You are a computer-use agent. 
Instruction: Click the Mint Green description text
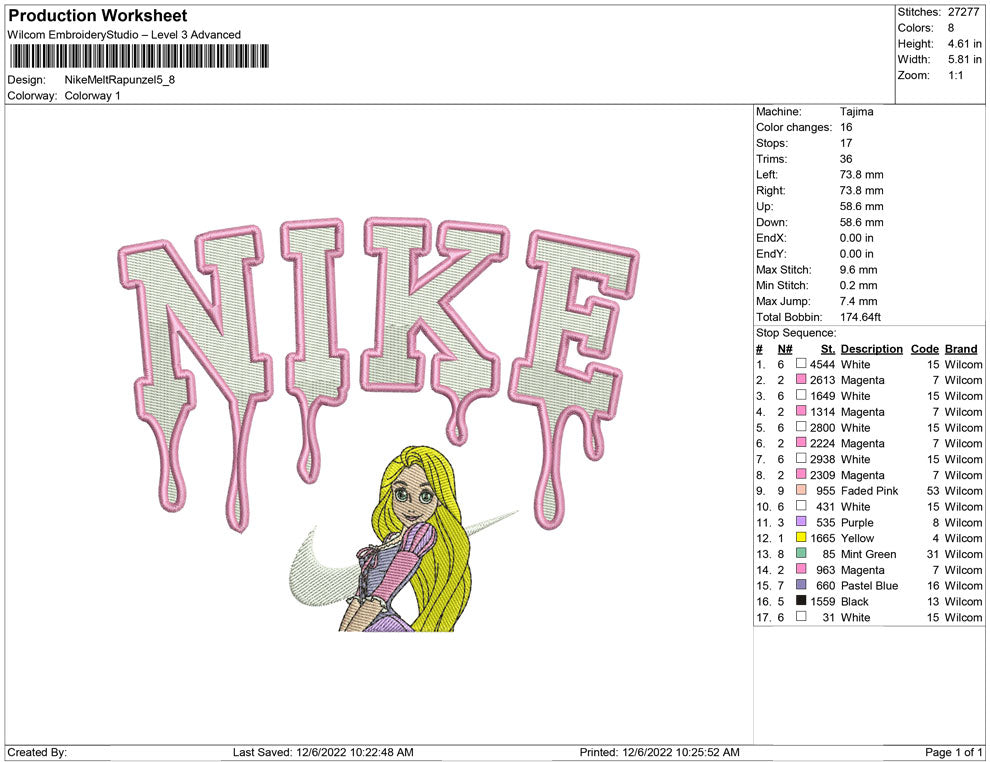coord(869,554)
